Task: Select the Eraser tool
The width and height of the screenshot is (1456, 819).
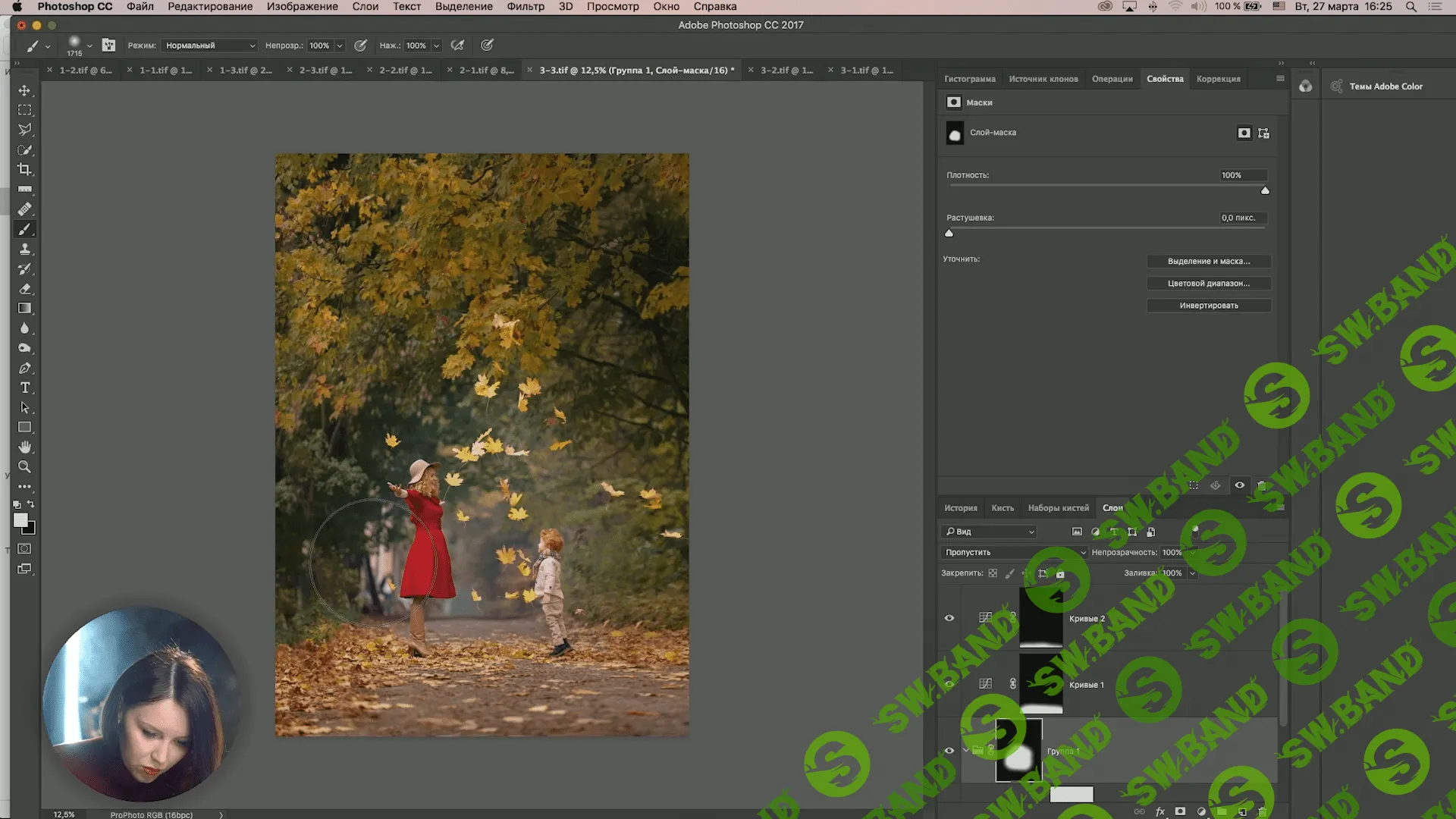Action: point(24,289)
